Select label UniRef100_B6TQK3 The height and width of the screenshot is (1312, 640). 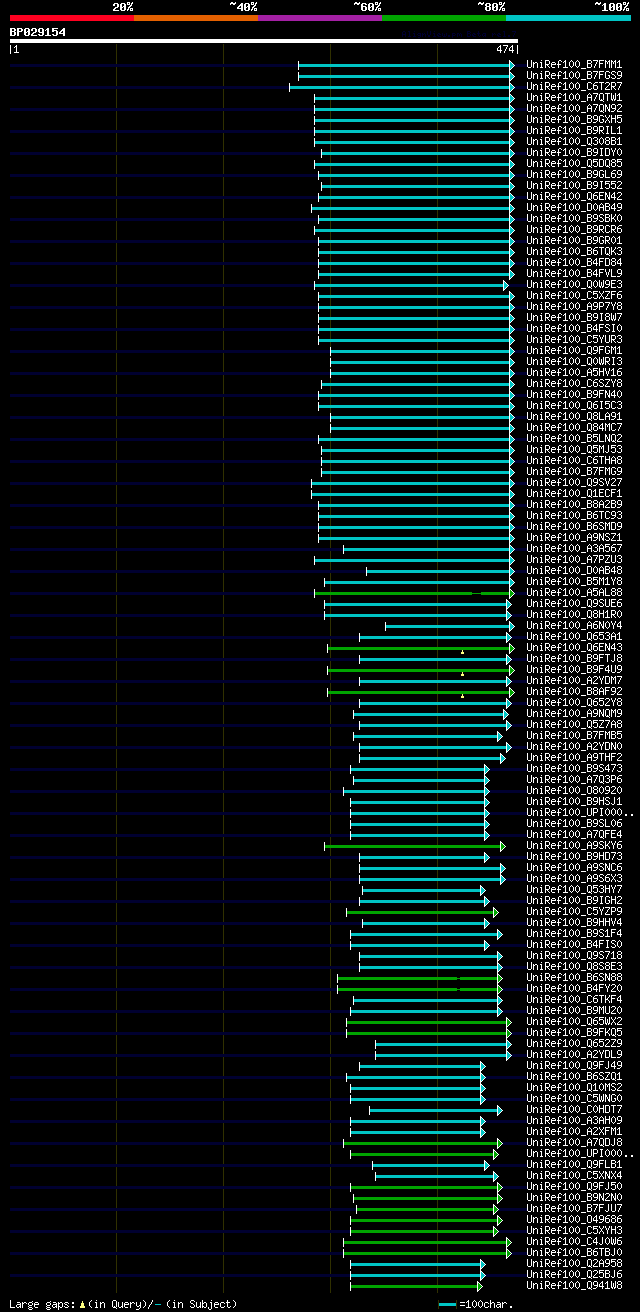574,251
